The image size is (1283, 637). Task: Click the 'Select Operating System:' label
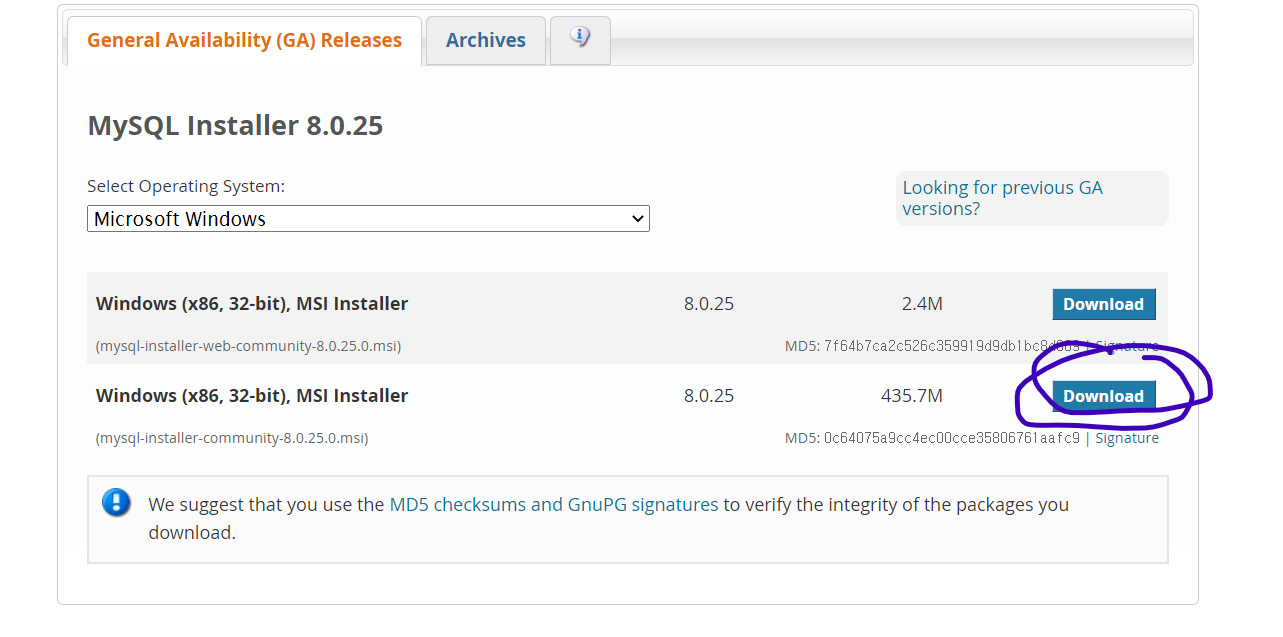coord(186,186)
